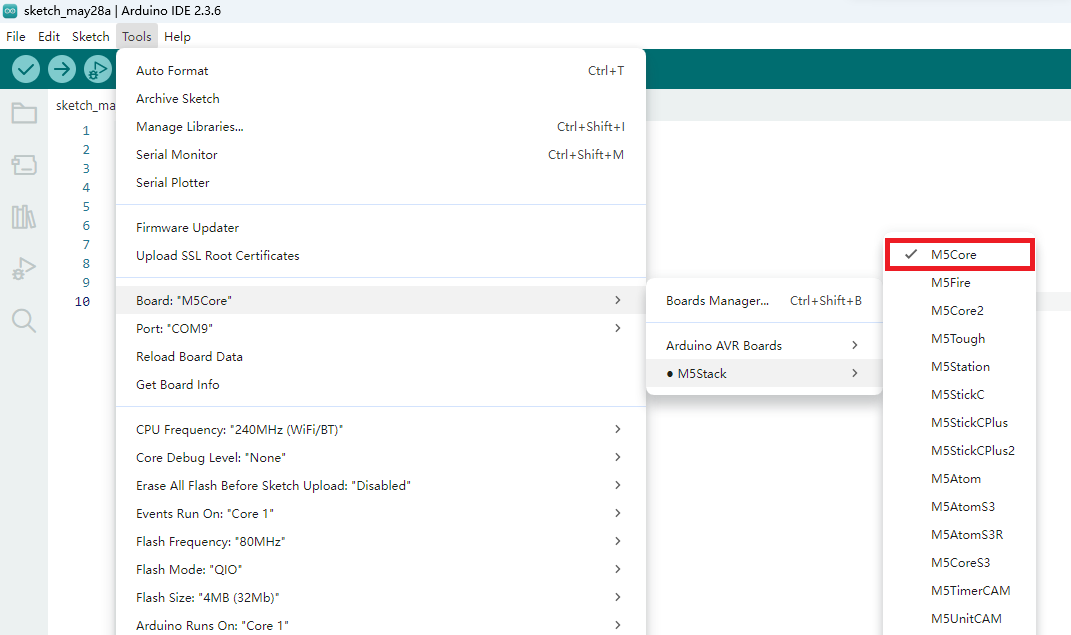Choose the M5CoreS3 board entry
1071x635 pixels.
click(x=960, y=563)
